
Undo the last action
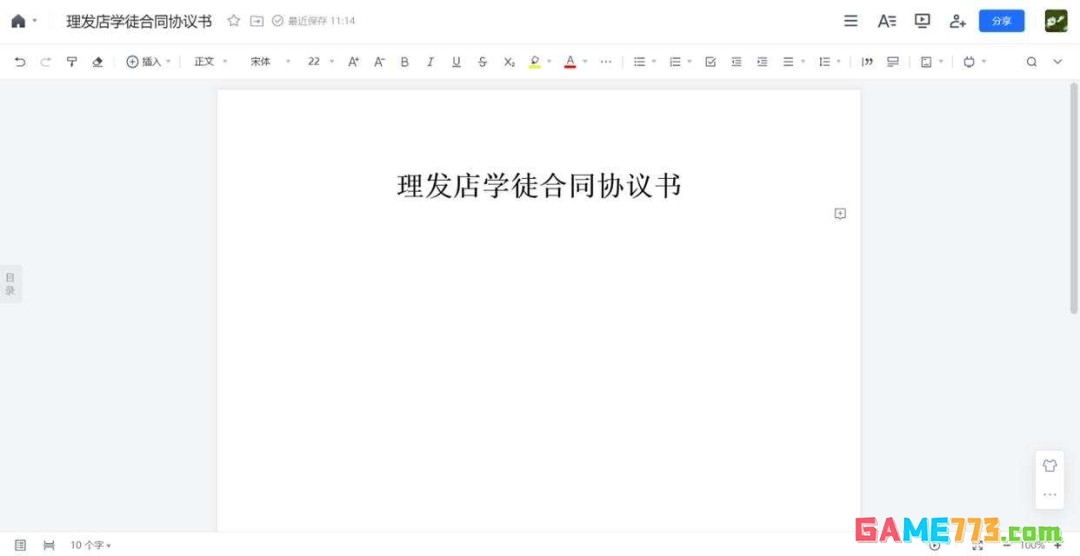tap(20, 62)
